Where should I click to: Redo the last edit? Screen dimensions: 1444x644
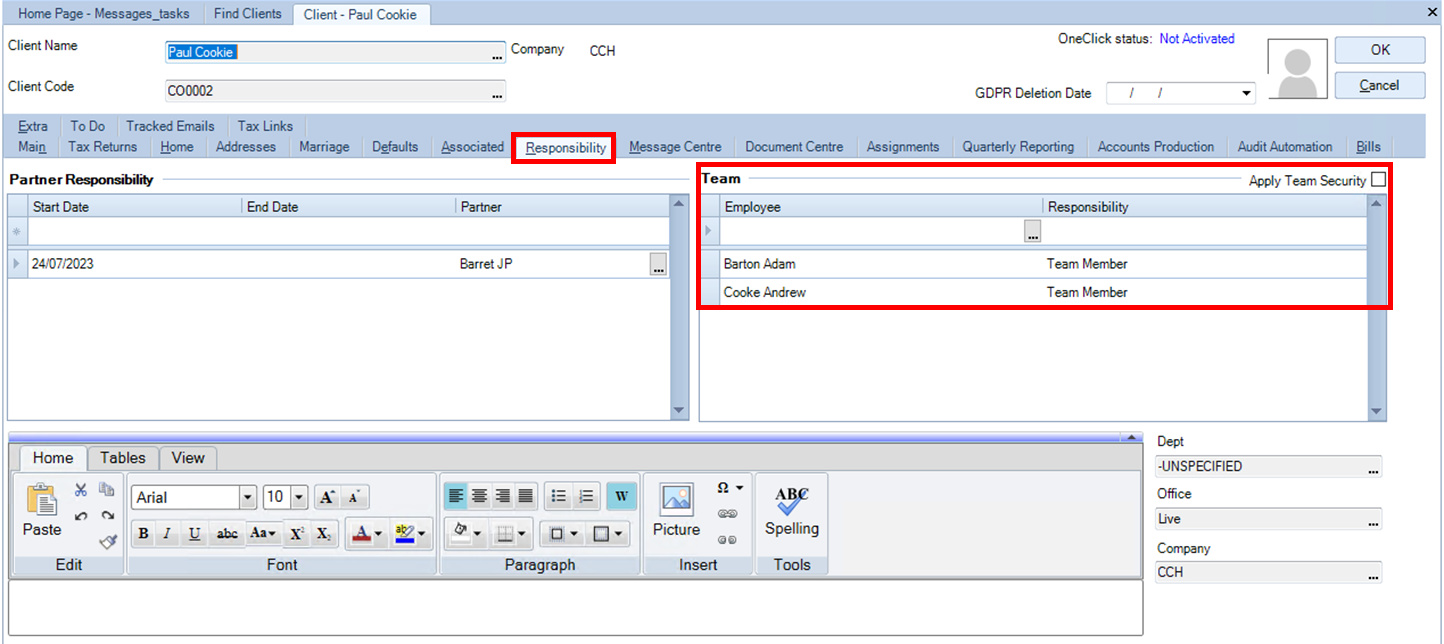pos(107,516)
